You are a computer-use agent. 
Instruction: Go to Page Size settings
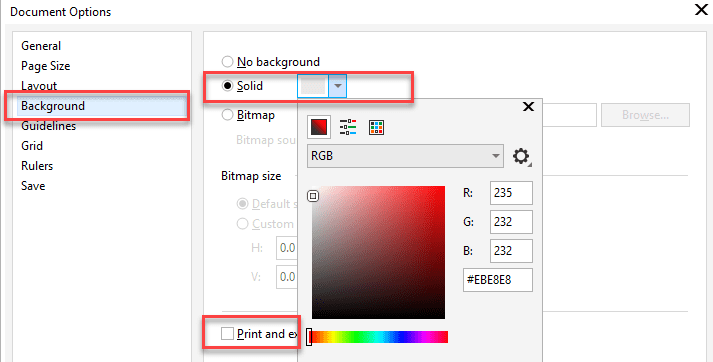pos(45,66)
